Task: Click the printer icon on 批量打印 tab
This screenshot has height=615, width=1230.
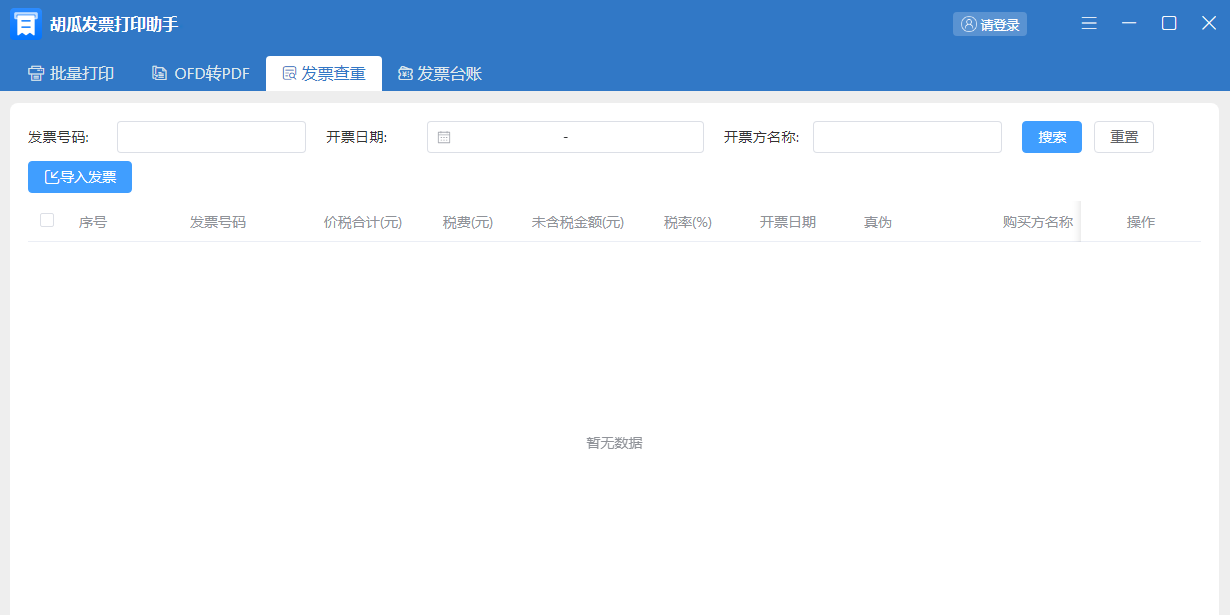Action: point(36,73)
